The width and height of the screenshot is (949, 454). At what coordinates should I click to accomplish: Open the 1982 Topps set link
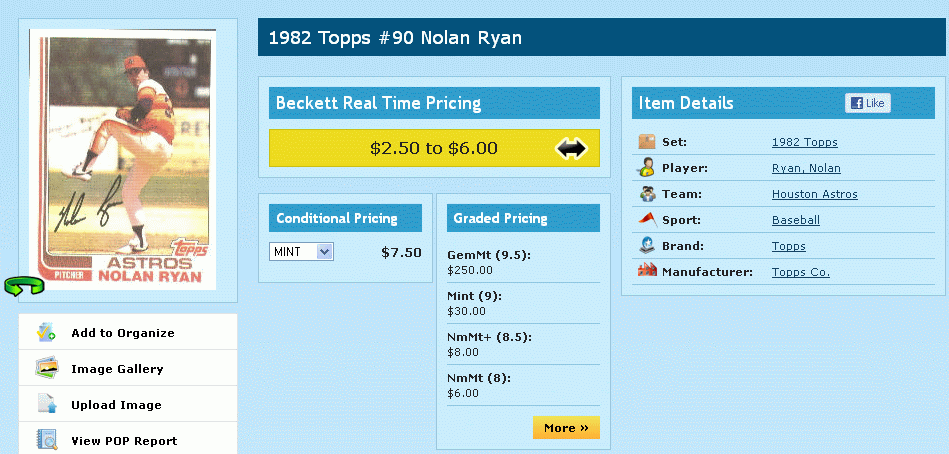[804, 143]
